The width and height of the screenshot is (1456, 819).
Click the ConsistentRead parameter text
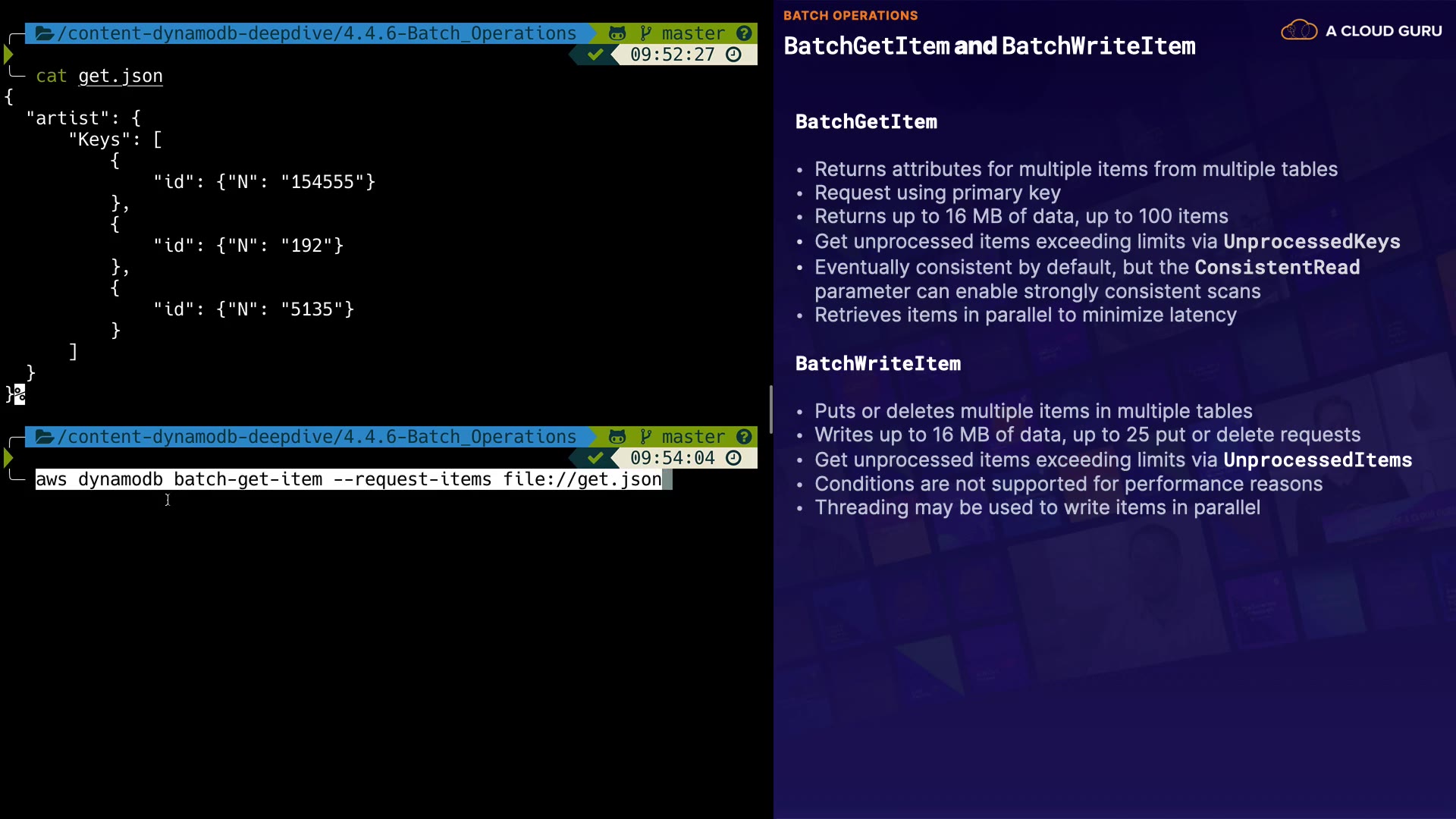pyautogui.click(x=1277, y=268)
